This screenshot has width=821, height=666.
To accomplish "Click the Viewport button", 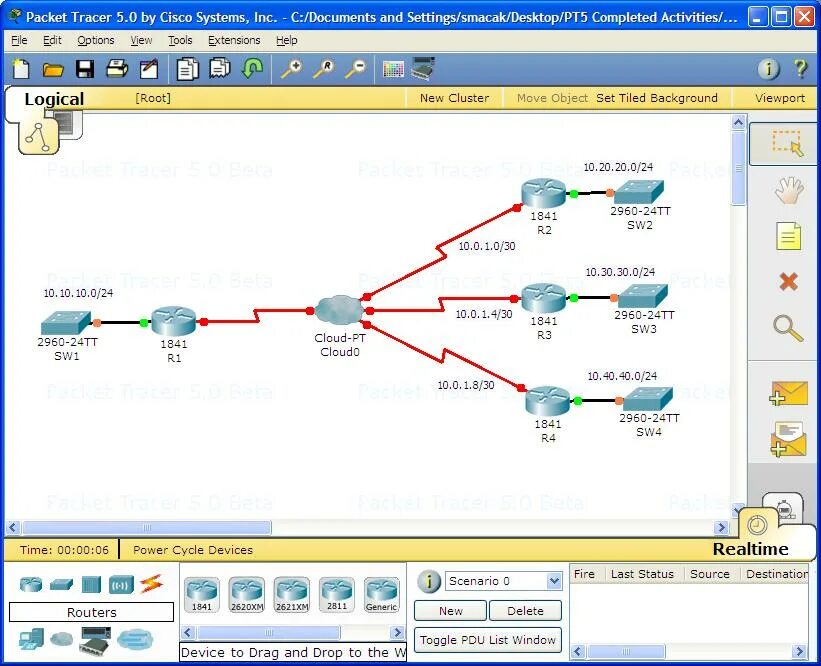I will point(780,98).
